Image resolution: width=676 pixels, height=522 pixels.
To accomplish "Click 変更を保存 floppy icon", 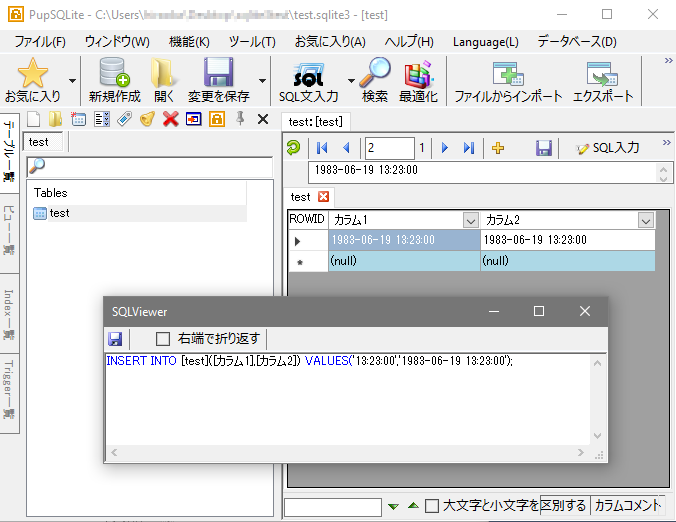I will [x=219, y=72].
